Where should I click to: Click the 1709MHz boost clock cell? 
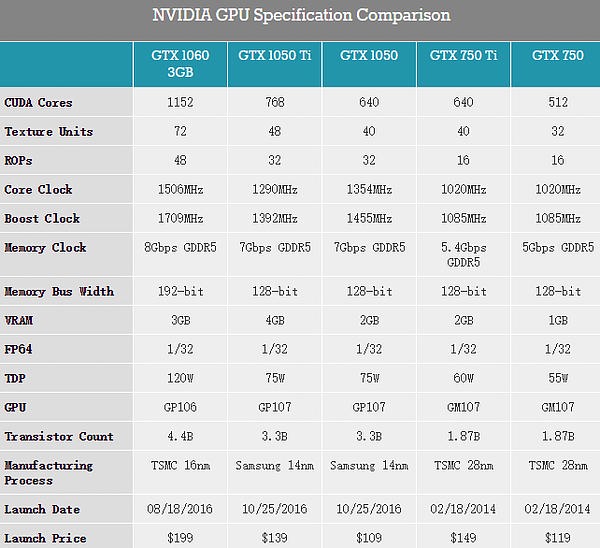[180, 219]
